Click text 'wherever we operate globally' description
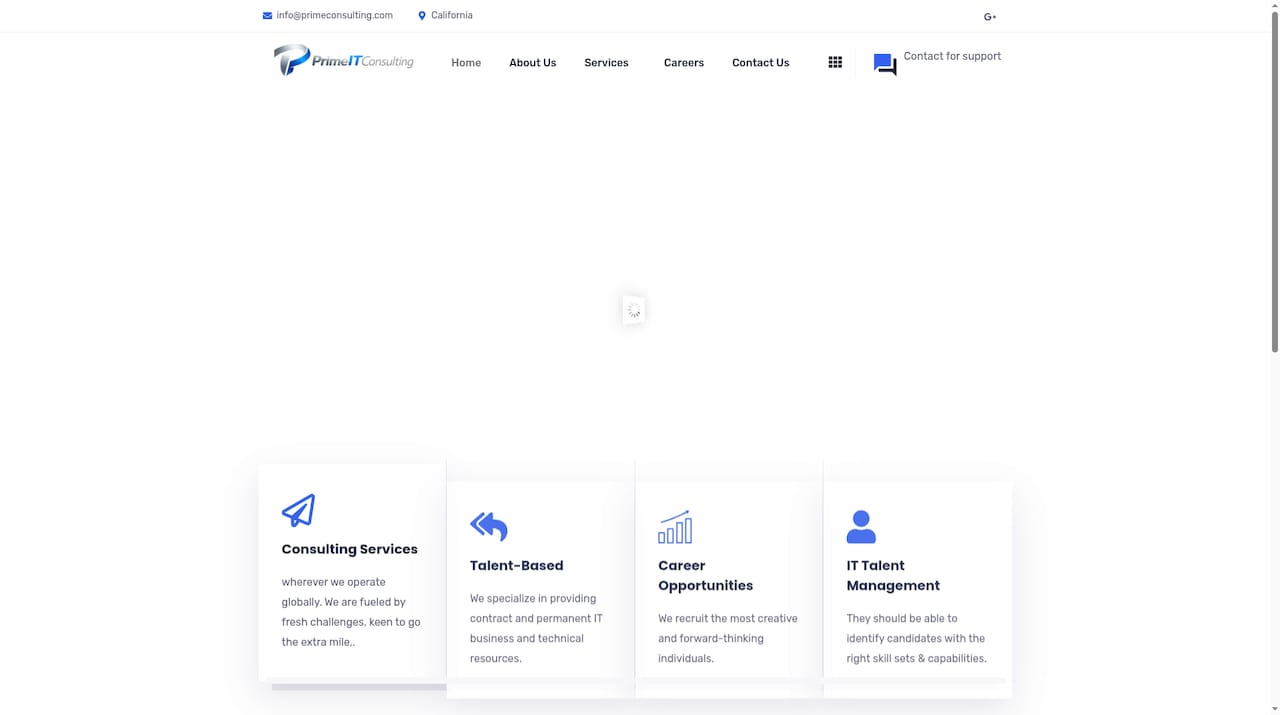This screenshot has height=715, width=1280. tap(351, 612)
